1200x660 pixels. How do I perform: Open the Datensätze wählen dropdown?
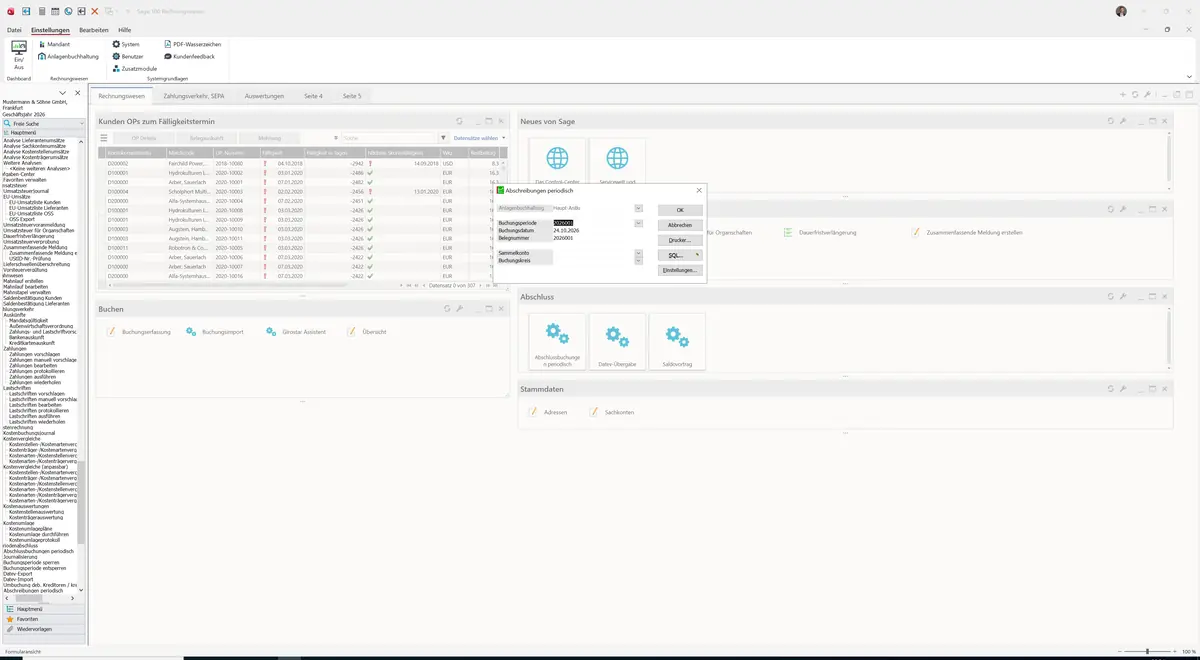tap(479, 138)
